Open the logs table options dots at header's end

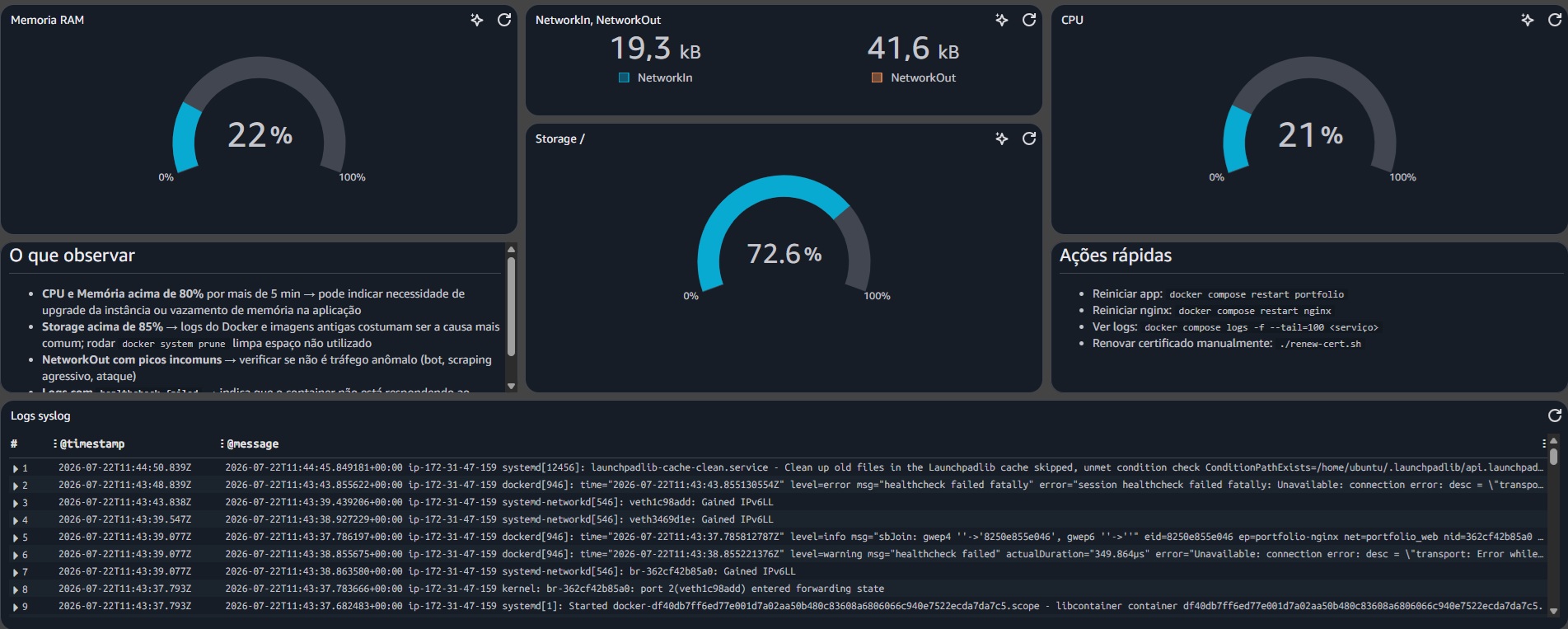point(1543,444)
